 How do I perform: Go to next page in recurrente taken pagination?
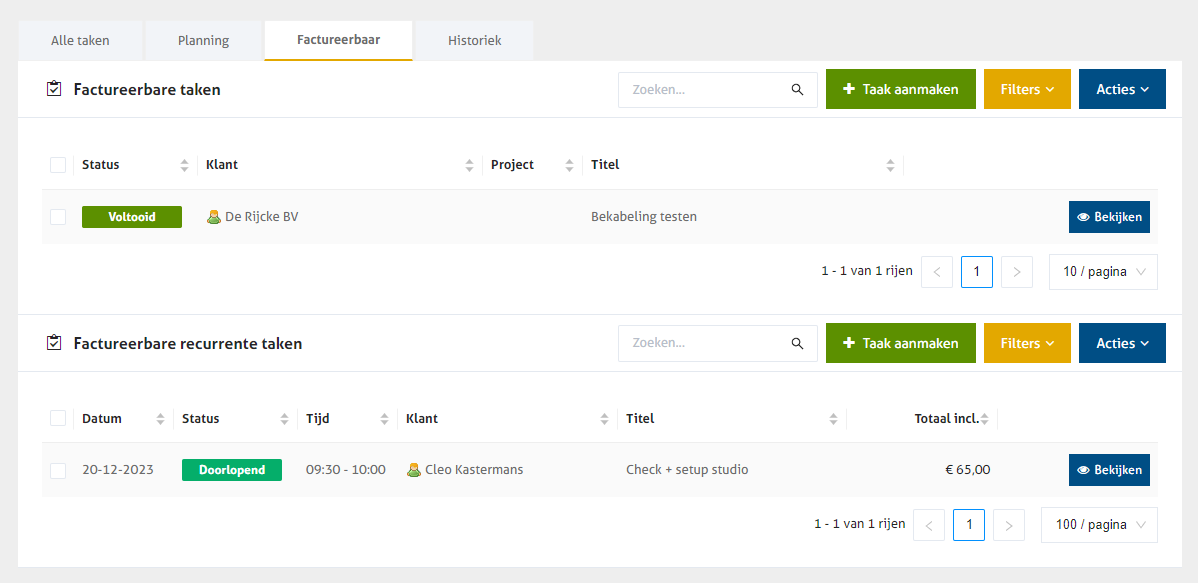(x=1009, y=525)
